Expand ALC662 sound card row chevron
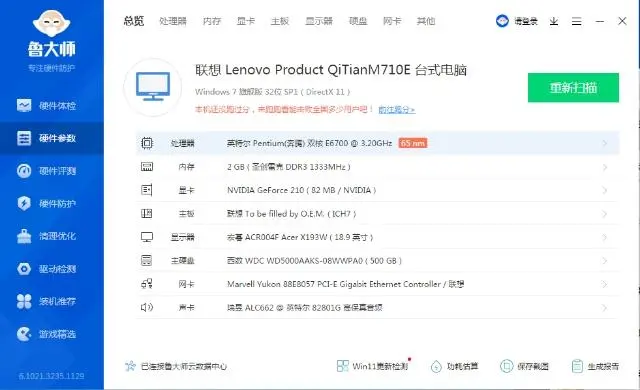 [604, 308]
